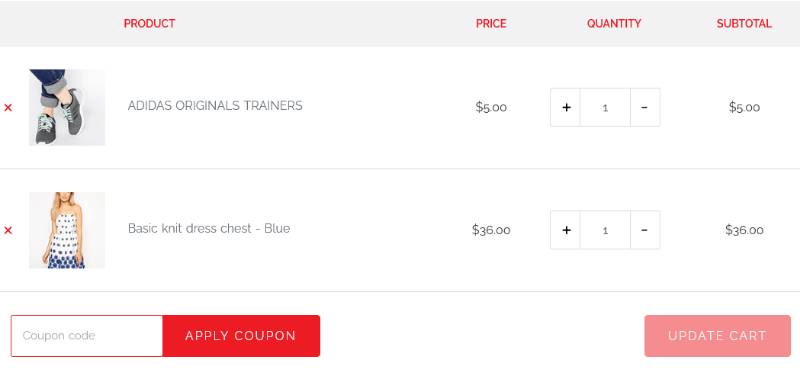Viewport: 800px width, 377px height.
Task: Click minus button for knit dress quantity
Action: coord(645,230)
